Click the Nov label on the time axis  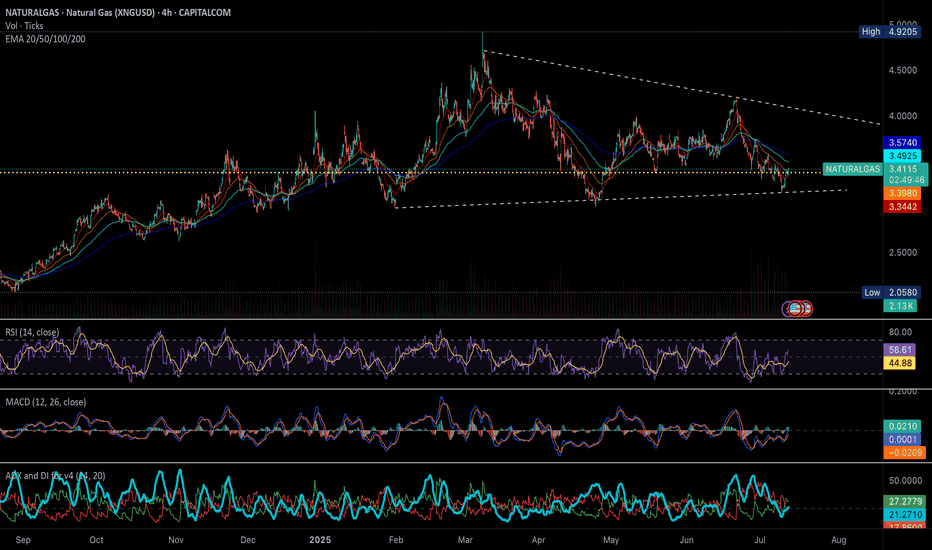[x=176, y=540]
